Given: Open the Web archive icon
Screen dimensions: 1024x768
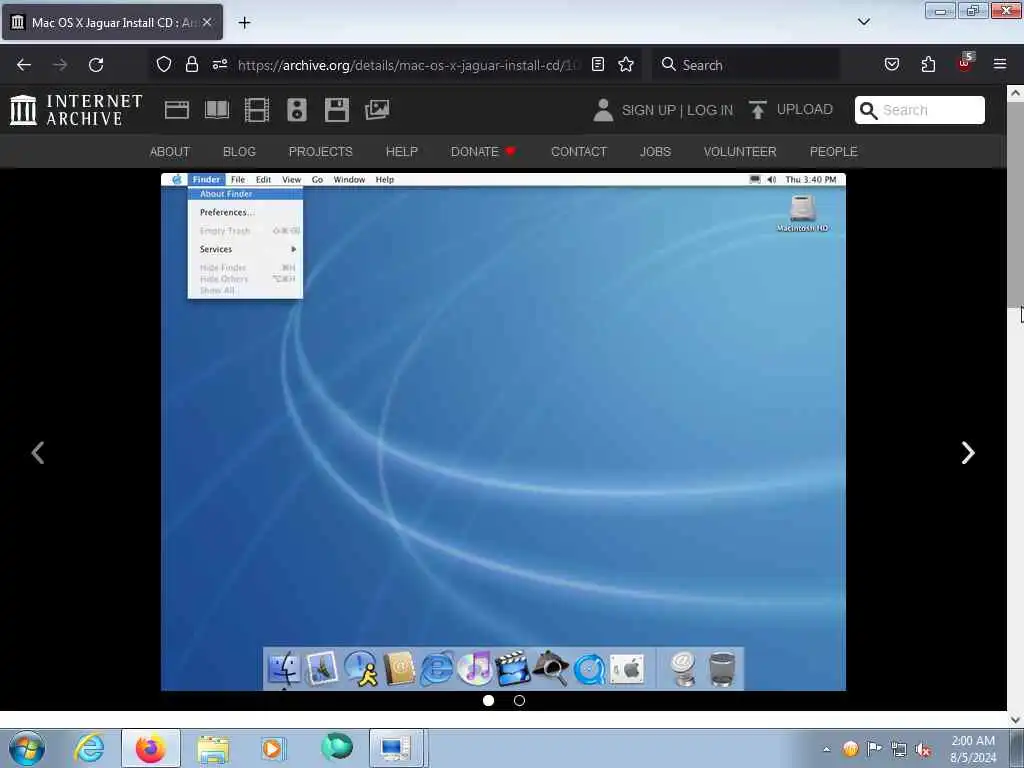Looking at the screenshot, I should point(176,110).
